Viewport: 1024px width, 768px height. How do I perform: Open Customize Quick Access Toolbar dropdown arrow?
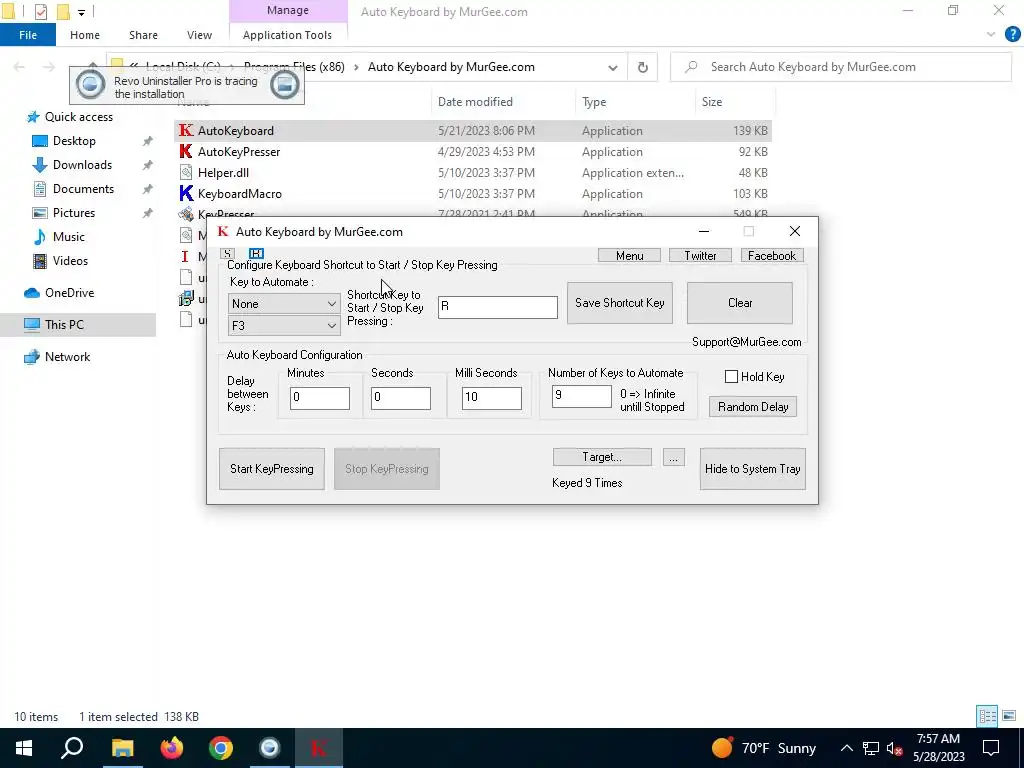tap(82, 12)
